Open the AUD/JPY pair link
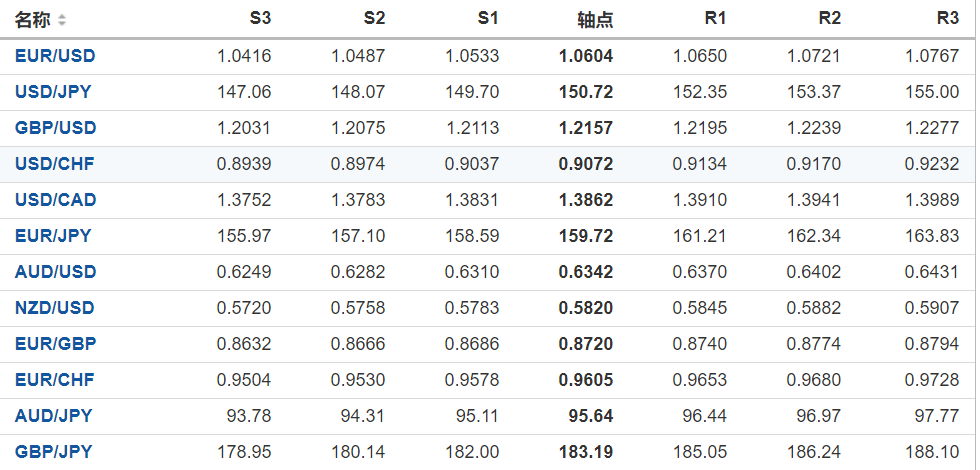 [x=53, y=416]
